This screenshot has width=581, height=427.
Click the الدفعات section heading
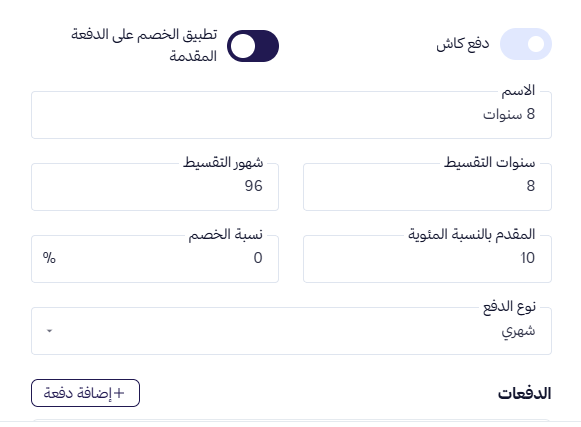pyautogui.click(x=524, y=393)
